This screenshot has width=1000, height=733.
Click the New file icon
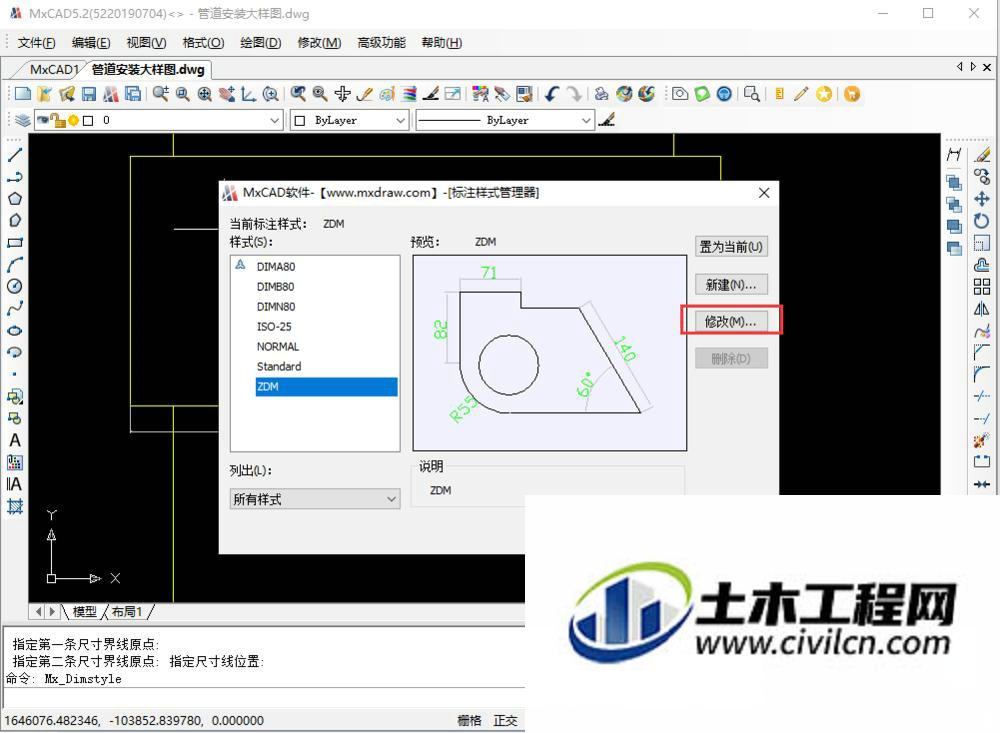pos(23,94)
